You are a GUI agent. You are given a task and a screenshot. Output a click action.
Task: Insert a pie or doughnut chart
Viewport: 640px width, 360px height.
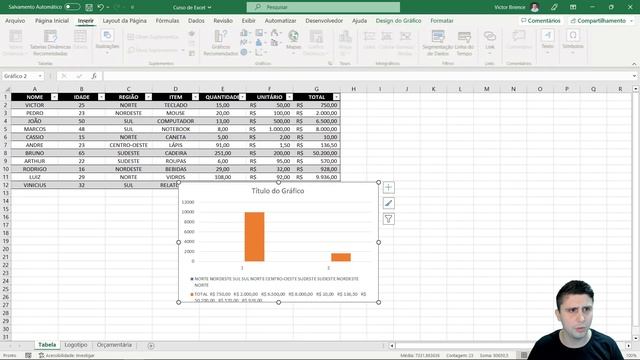pyautogui.click(x=244, y=52)
